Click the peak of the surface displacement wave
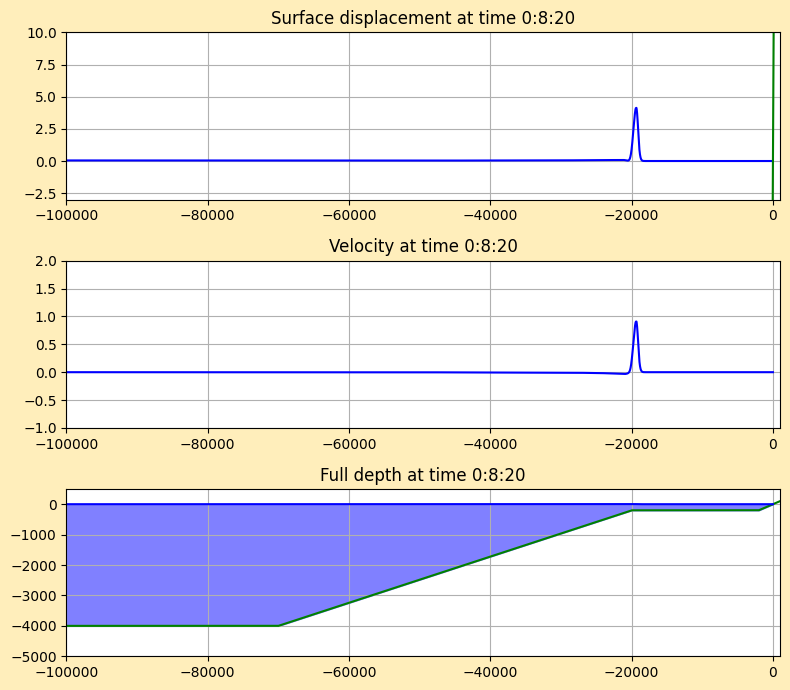Image resolution: width=790 pixels, height=690 pixels. click(636, 109)
